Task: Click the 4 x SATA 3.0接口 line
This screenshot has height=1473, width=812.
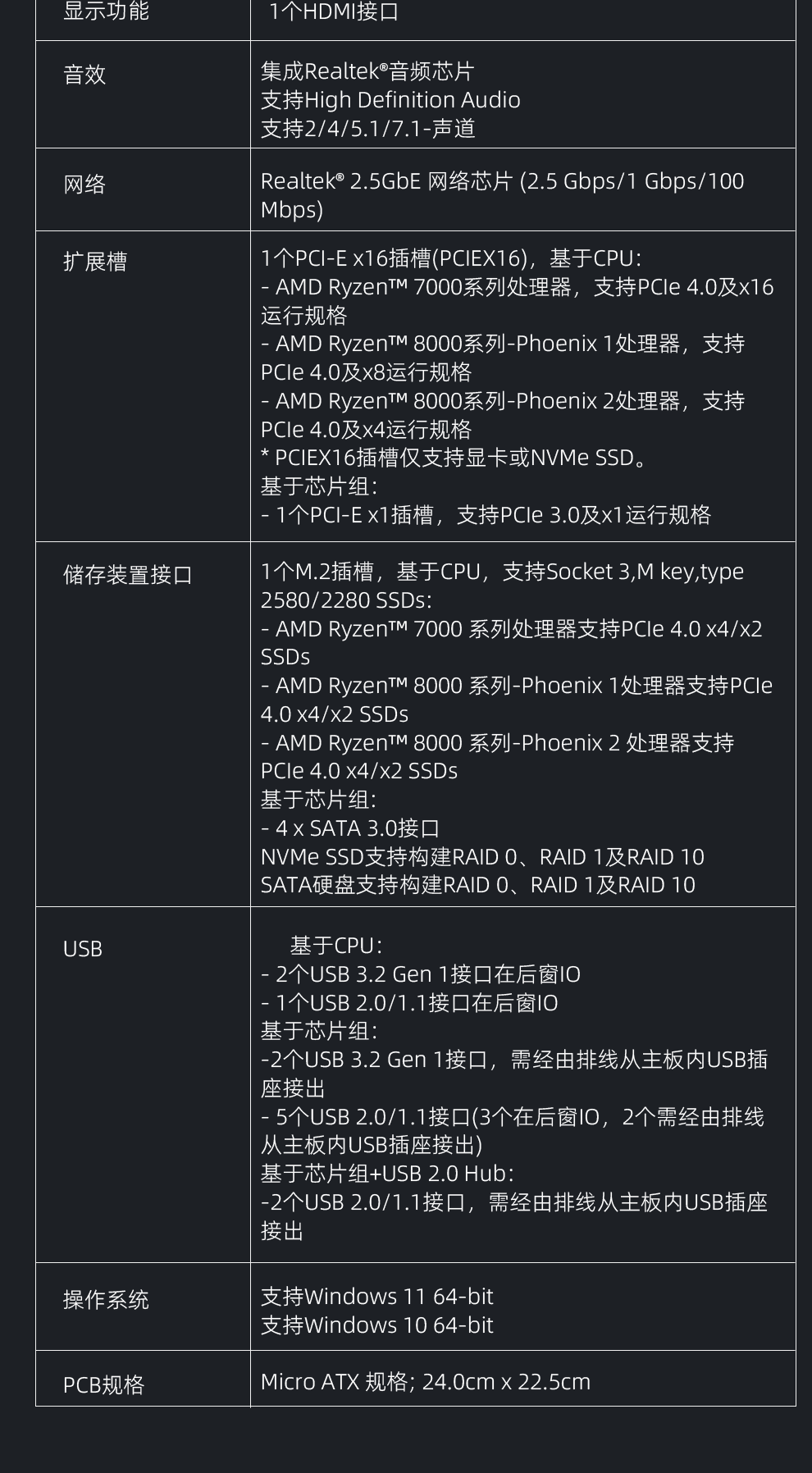Action: point(351,828)
